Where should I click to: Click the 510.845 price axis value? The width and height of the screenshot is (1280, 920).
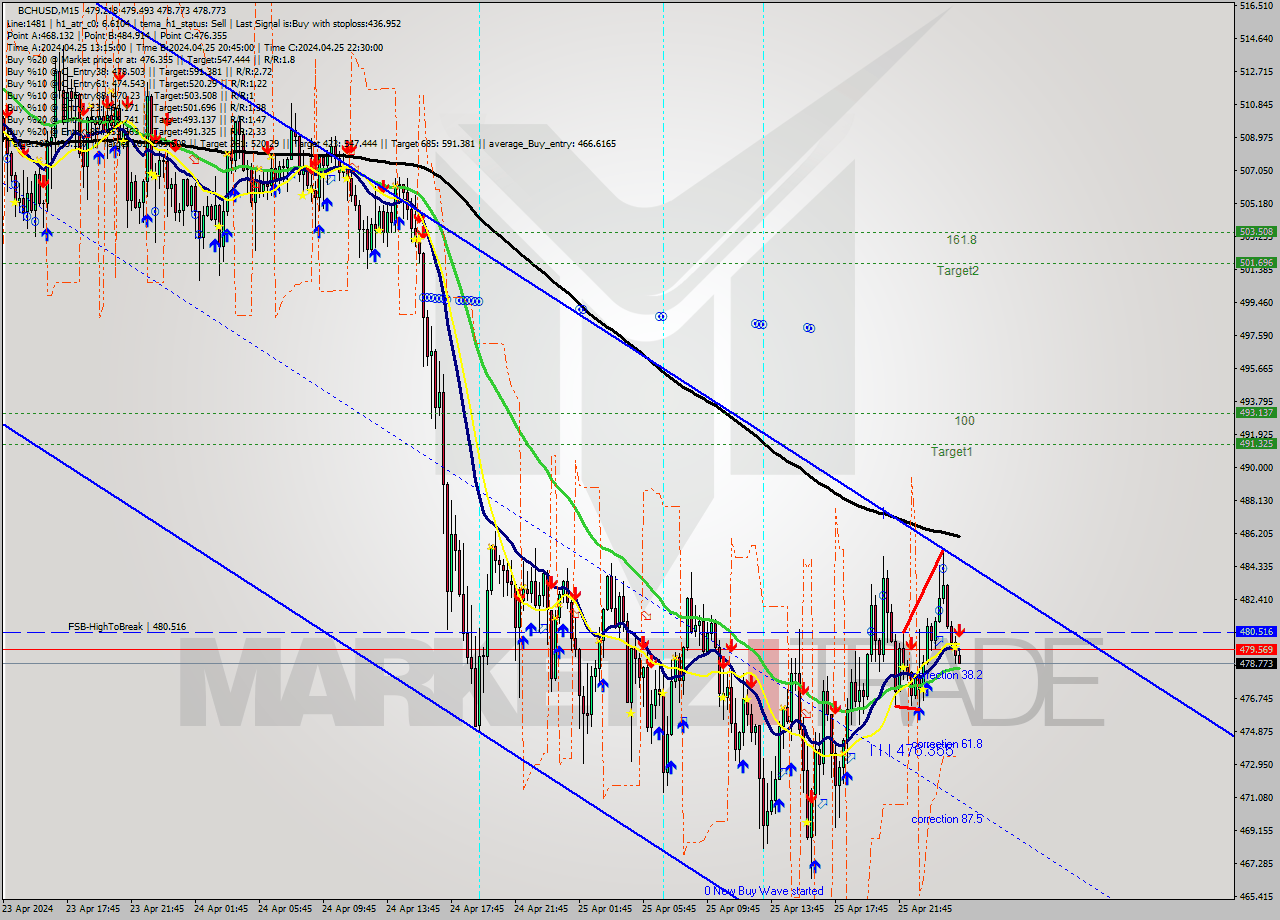pyautogui.click(x=1256, y=105)
